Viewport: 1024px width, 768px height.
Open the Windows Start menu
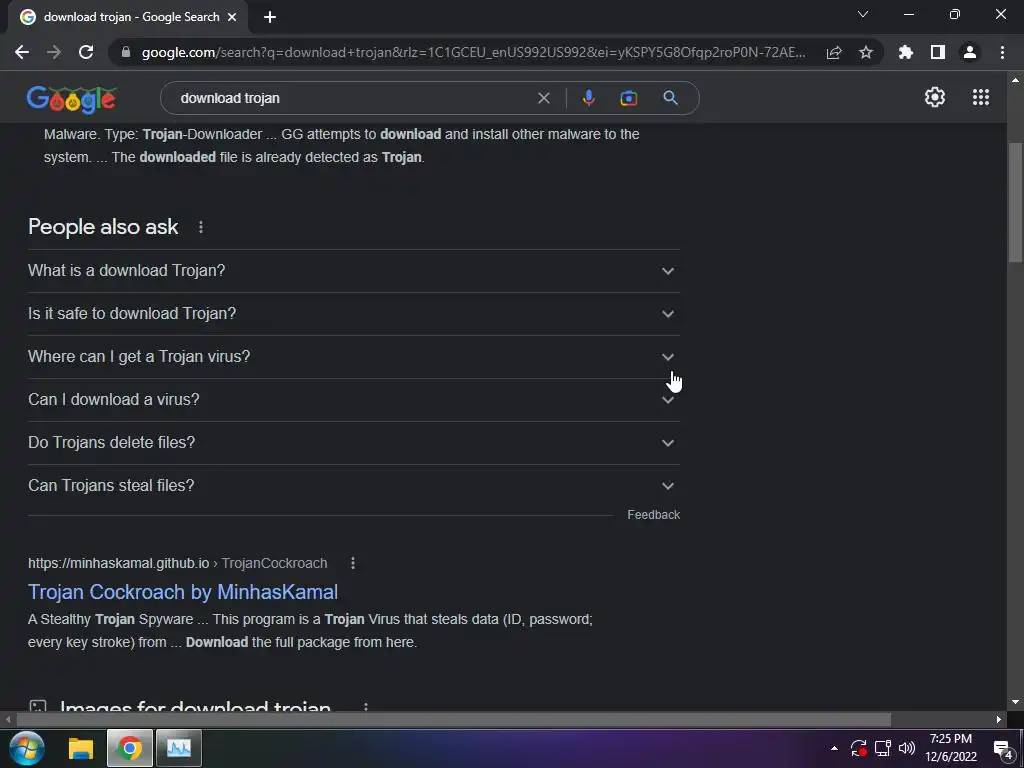27,748
